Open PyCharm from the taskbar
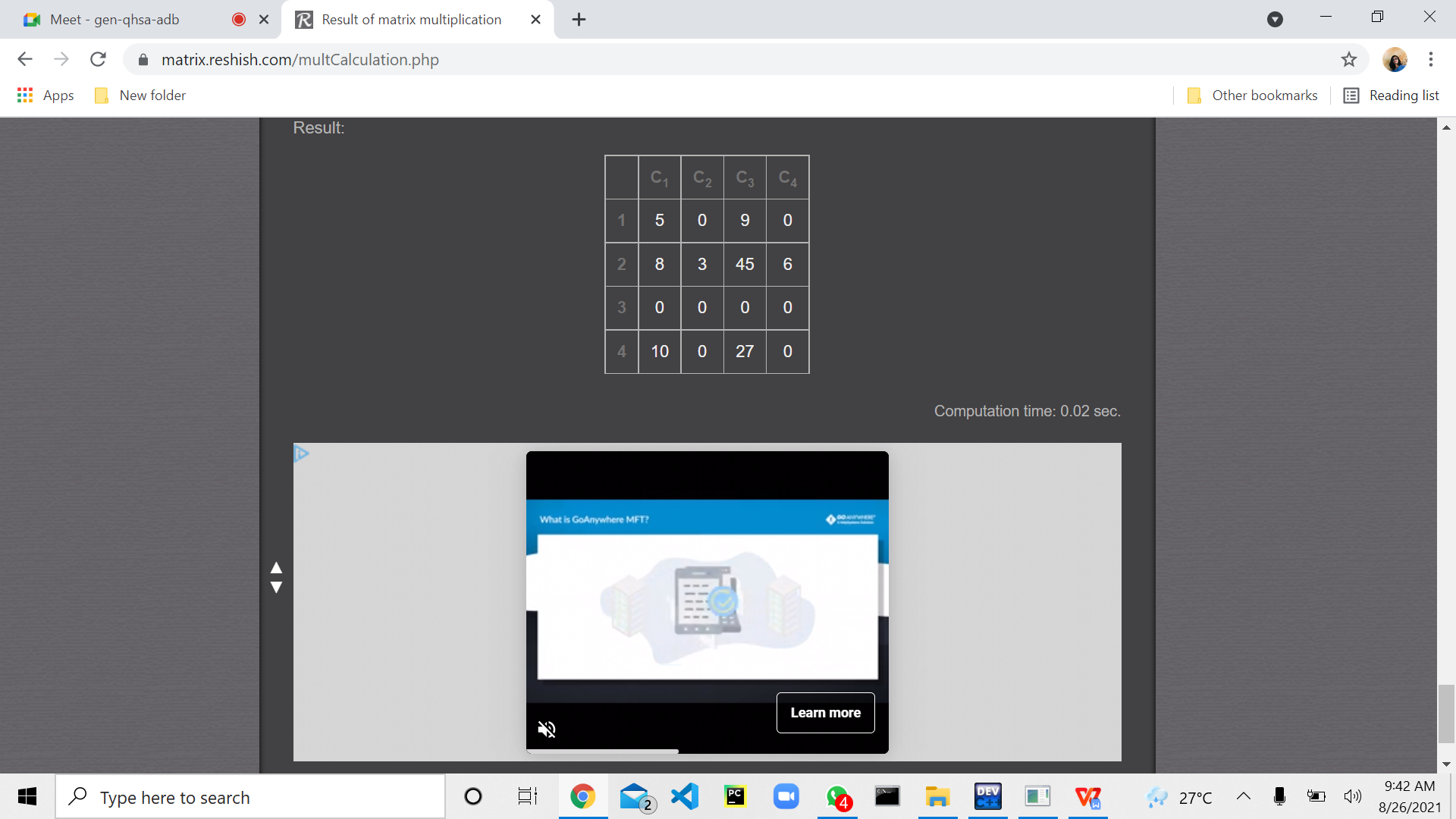The image size is (1456, 819). click(x=735, y=796)
